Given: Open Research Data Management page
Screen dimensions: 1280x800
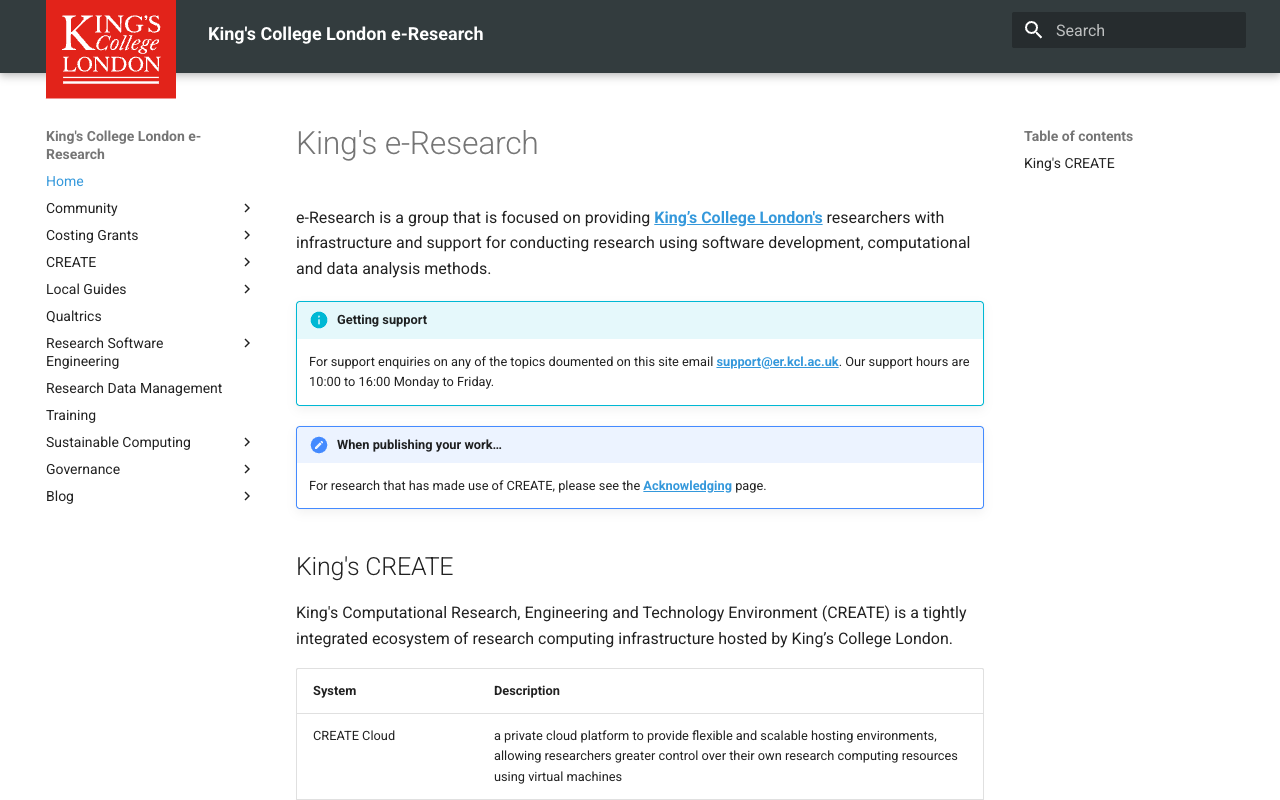Looking at the screenshot, I should [x=134, y=388].
